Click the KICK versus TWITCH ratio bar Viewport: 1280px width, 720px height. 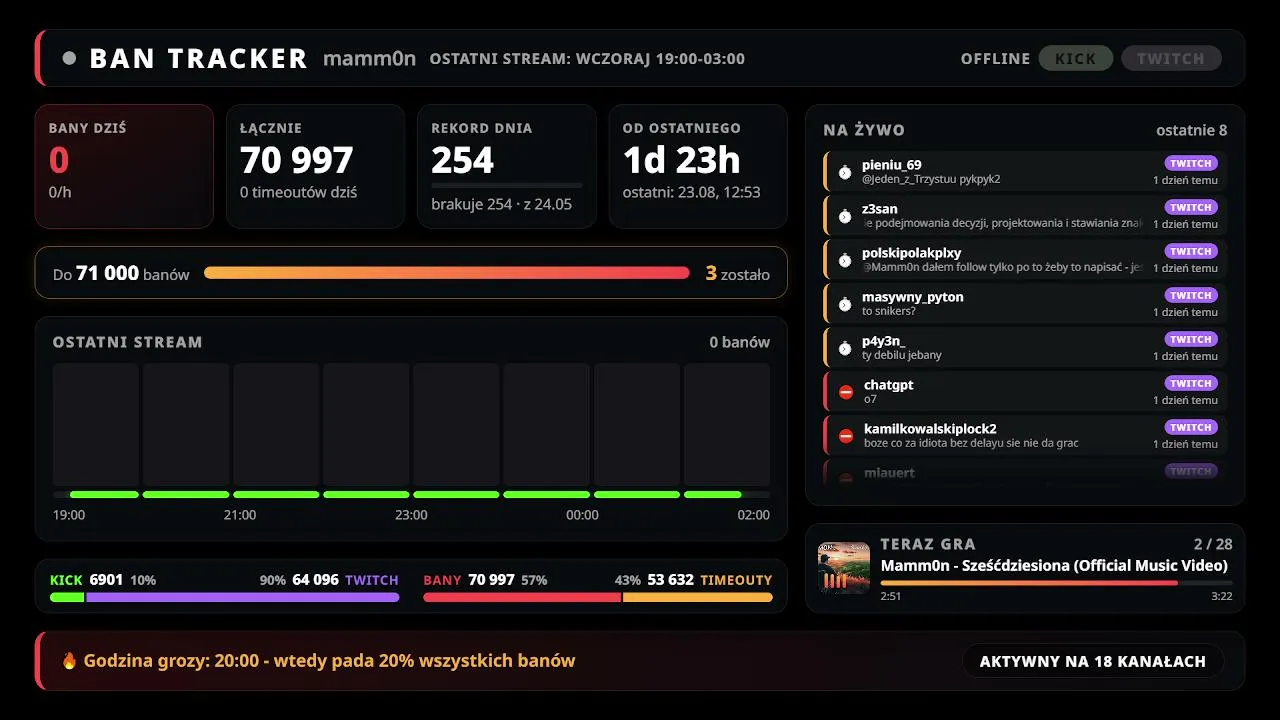pyautogui.click(x=225, y=597)
